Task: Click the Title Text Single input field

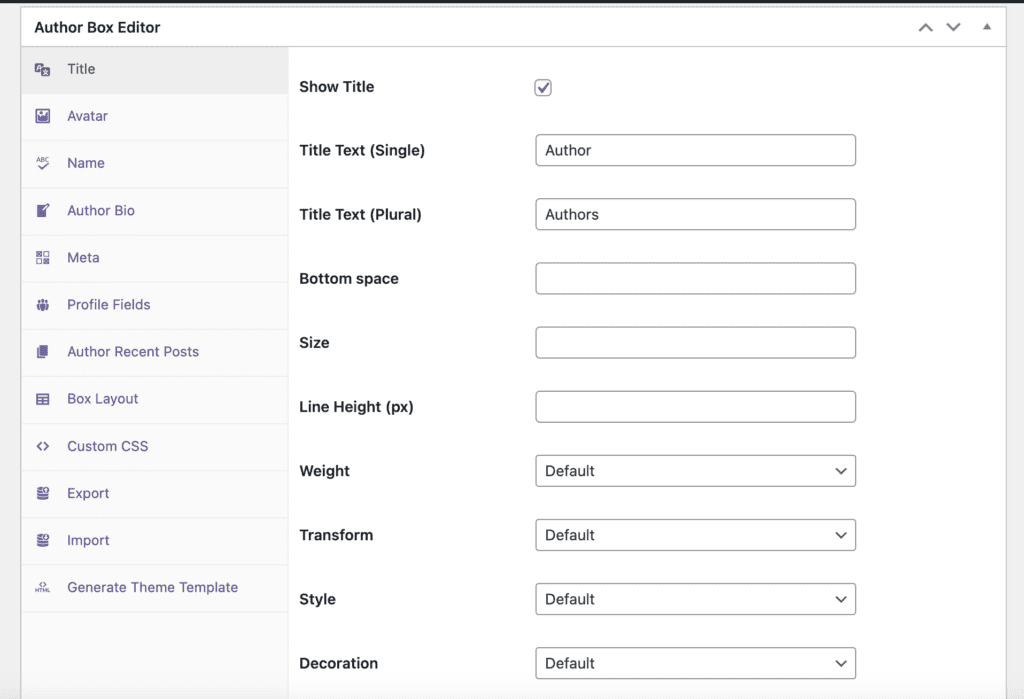Action: click(695, 150)
